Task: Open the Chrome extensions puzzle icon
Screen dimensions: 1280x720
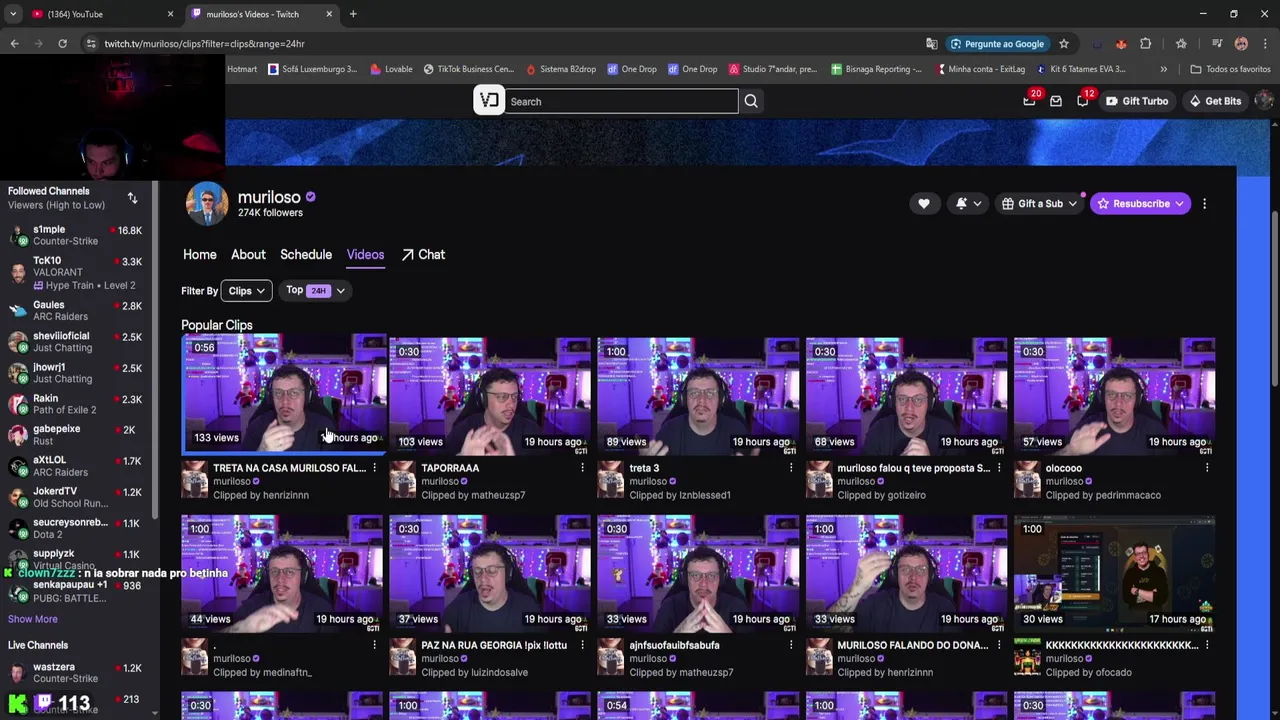Action: tap(1146, 44)
